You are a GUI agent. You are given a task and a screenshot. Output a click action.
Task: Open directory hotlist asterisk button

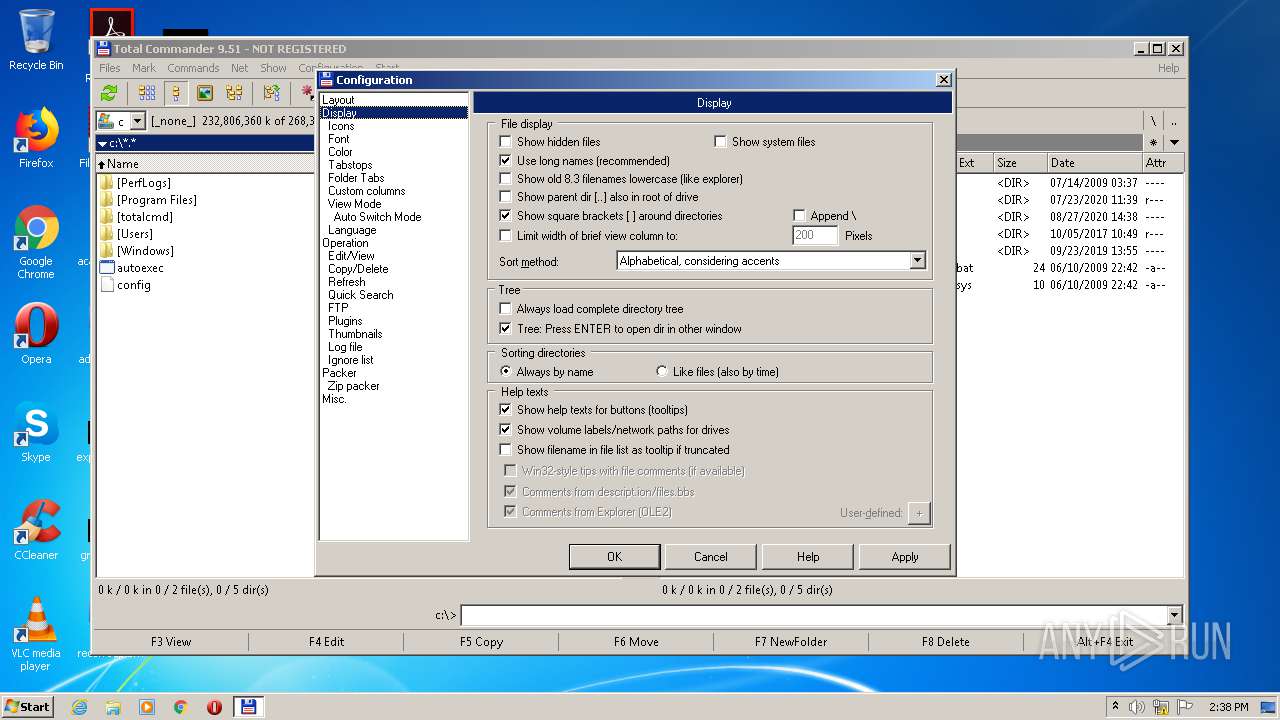tap(1153, 143)
